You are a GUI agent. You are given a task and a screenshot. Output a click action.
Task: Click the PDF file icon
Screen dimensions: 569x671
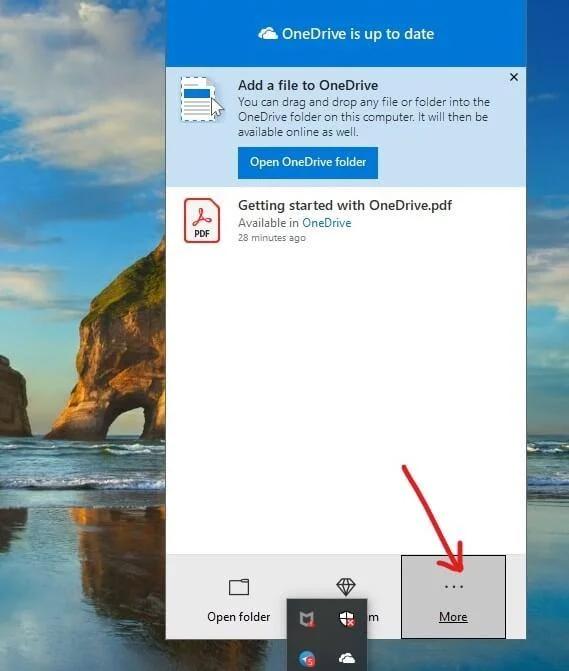click(202, 220)
